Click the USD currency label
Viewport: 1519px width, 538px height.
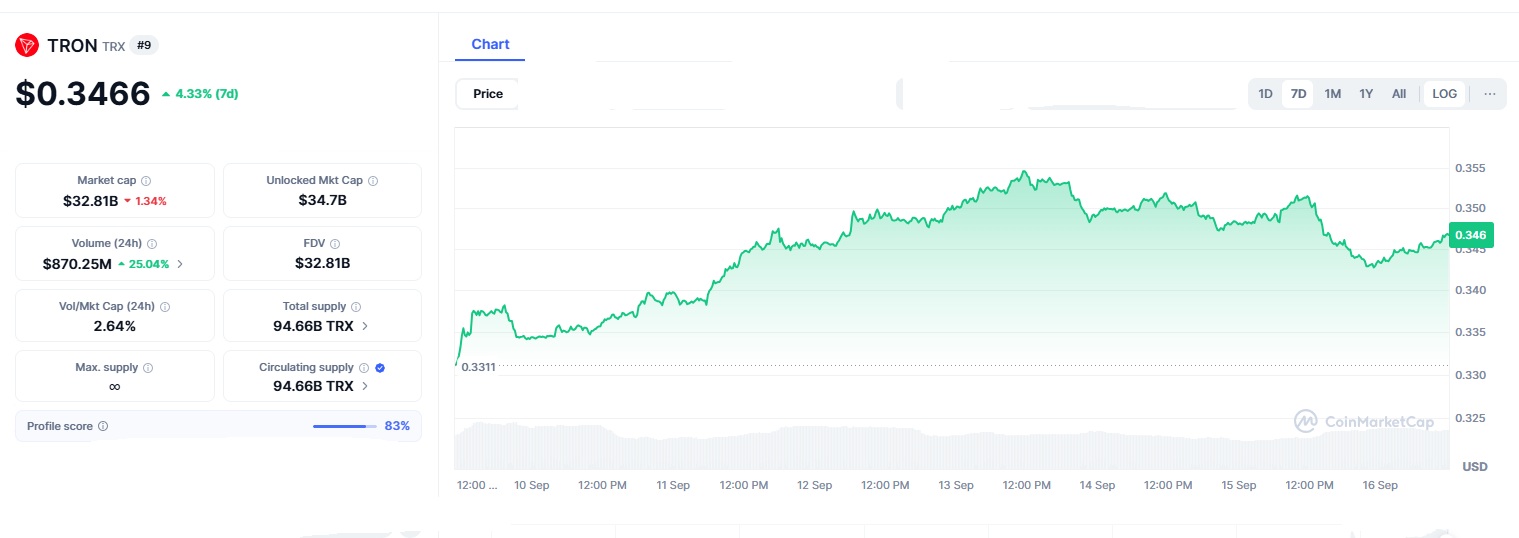(x=1475, y=467)
